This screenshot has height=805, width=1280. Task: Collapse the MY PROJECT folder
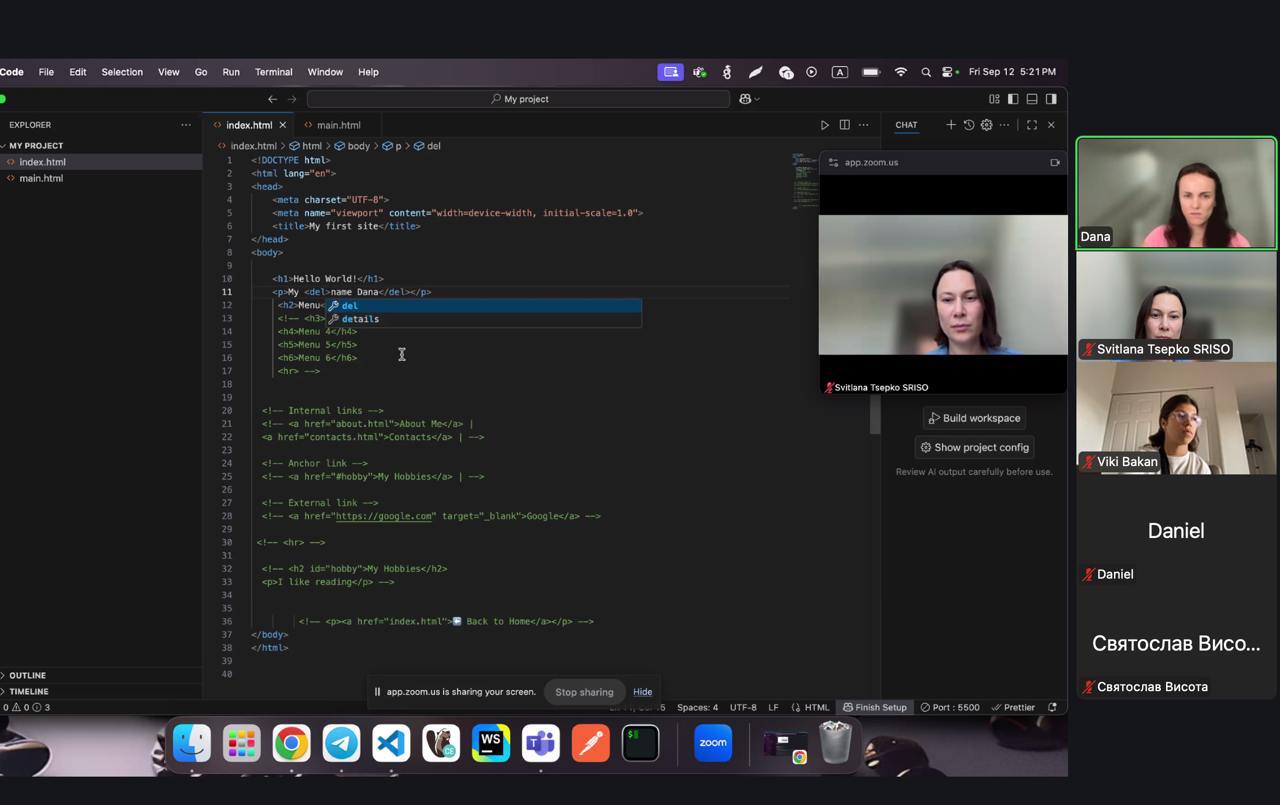36,146
